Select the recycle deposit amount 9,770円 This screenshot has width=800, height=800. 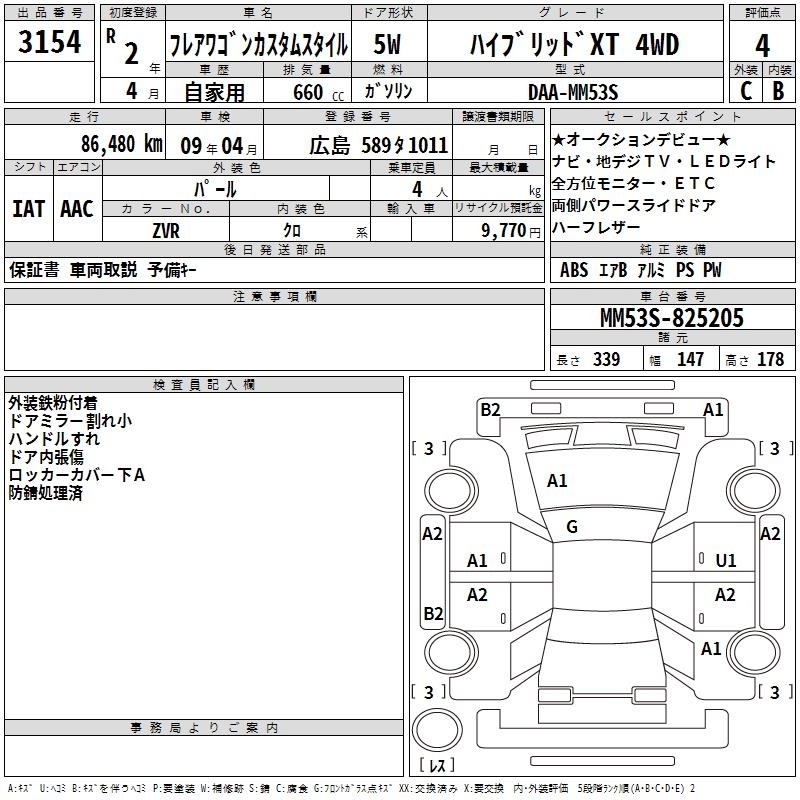(510, 230)
